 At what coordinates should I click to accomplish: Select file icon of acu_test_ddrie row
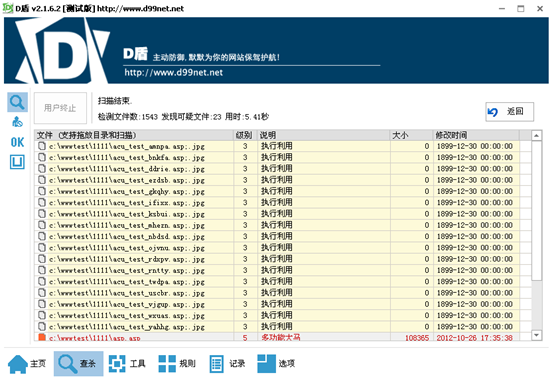point(42,169)
